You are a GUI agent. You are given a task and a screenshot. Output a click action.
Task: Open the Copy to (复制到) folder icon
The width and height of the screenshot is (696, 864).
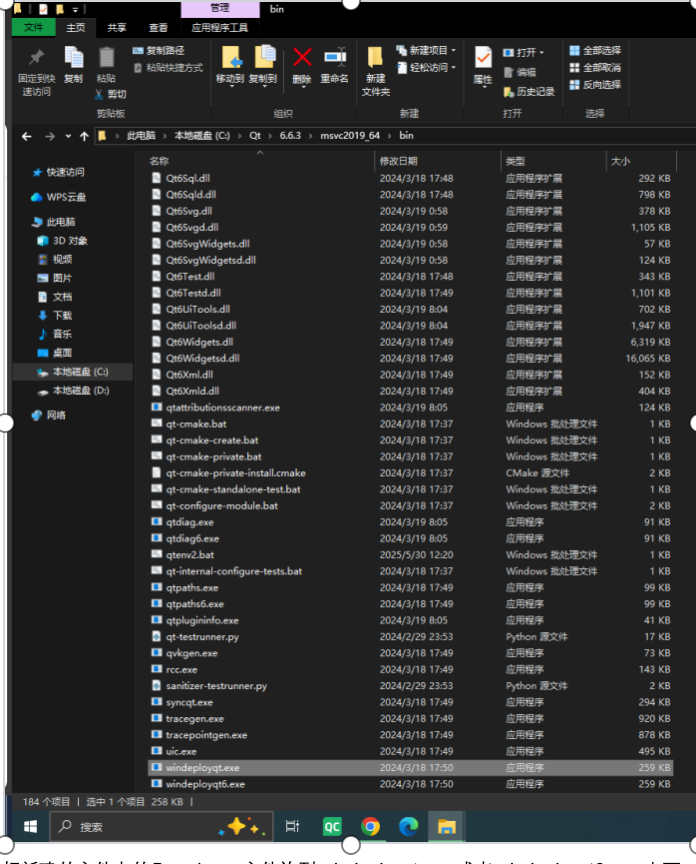(264, 57)
